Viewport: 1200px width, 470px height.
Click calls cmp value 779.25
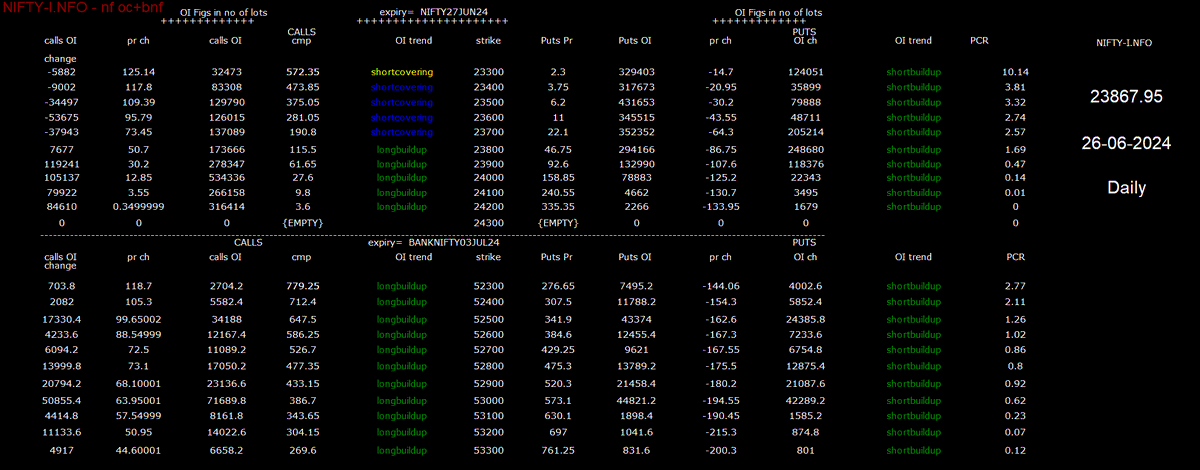pos(302,286)
